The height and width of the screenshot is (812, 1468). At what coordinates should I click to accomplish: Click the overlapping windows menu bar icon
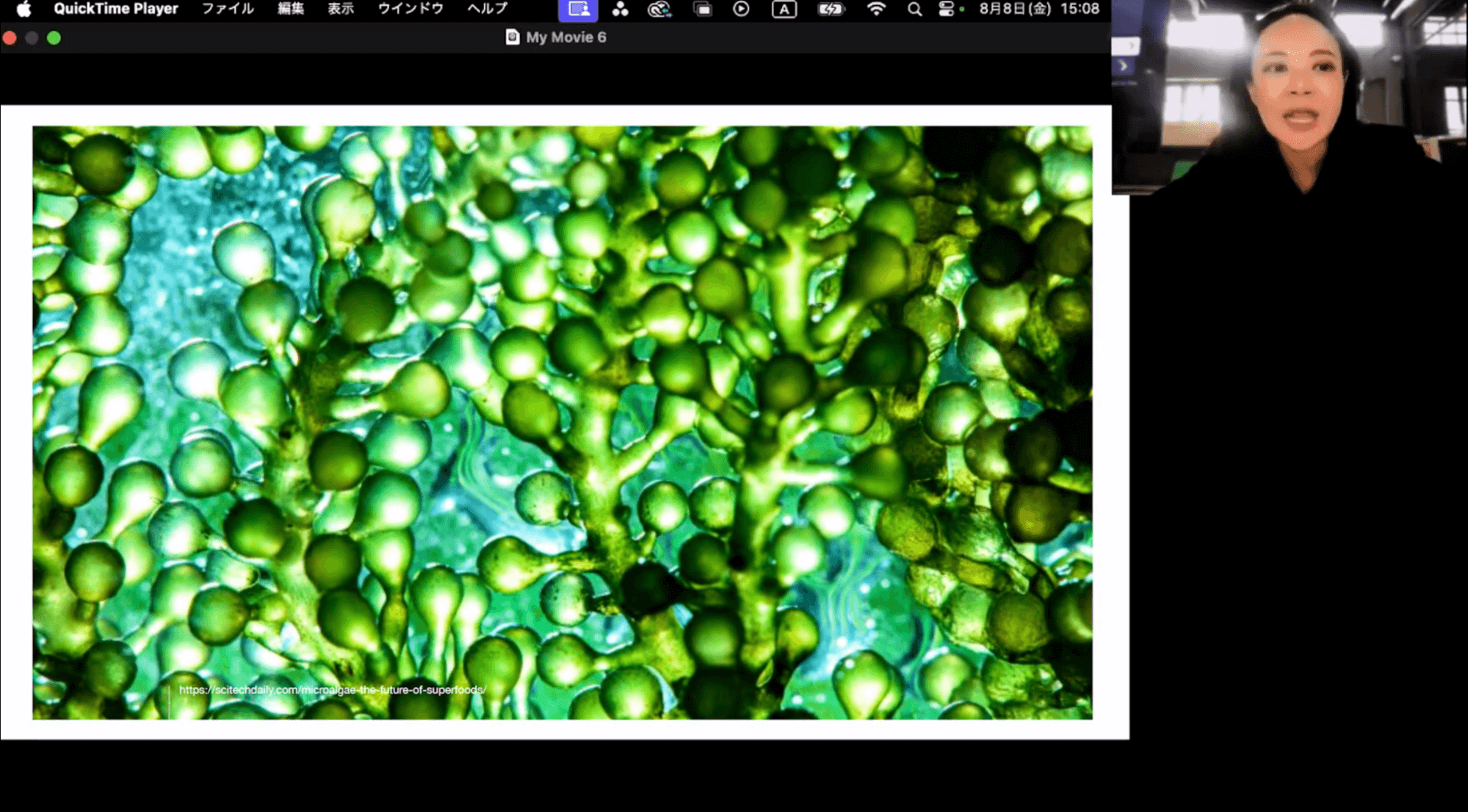click(703, 10)
